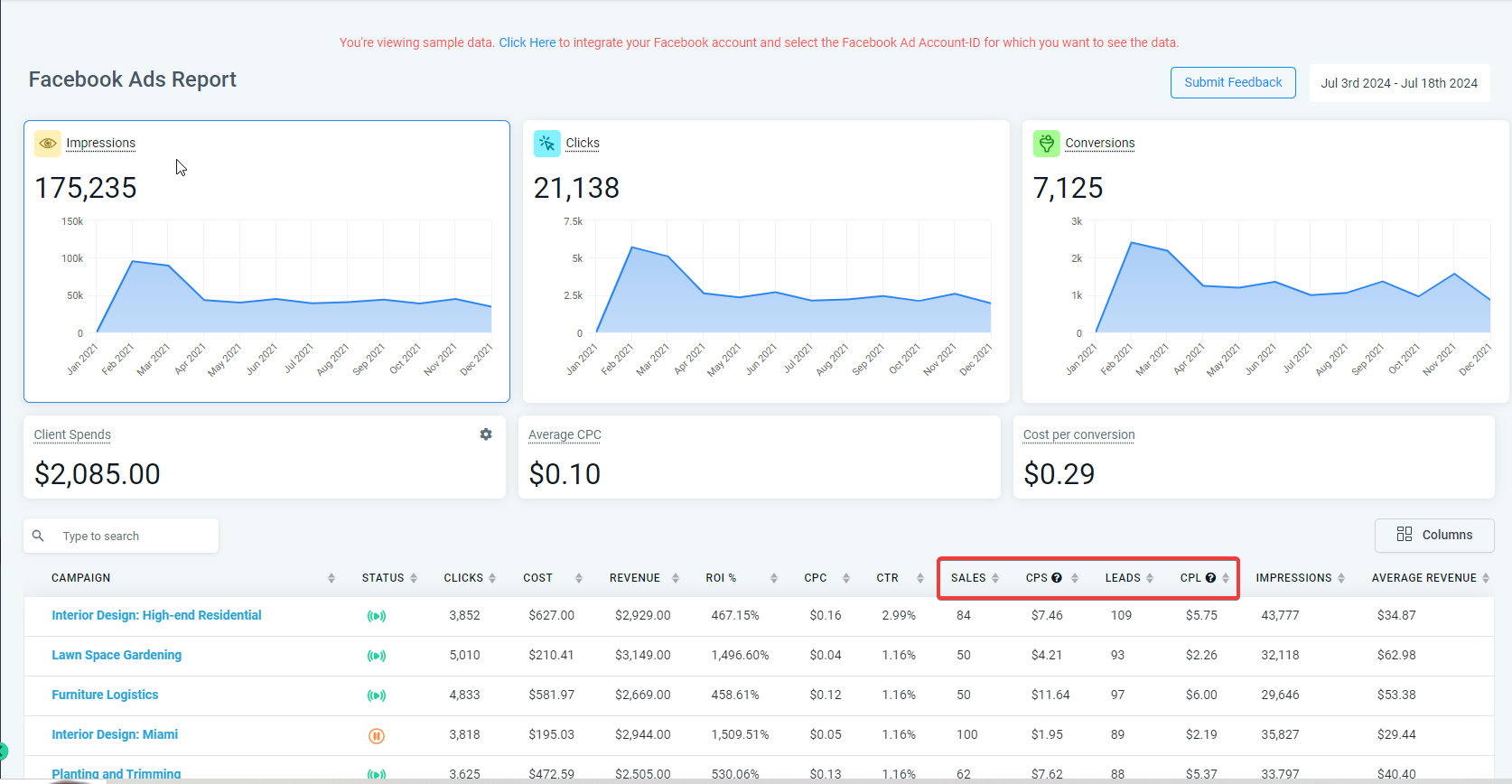
Task: Click the 21,138 clicks total
Action: coord(576,188)
